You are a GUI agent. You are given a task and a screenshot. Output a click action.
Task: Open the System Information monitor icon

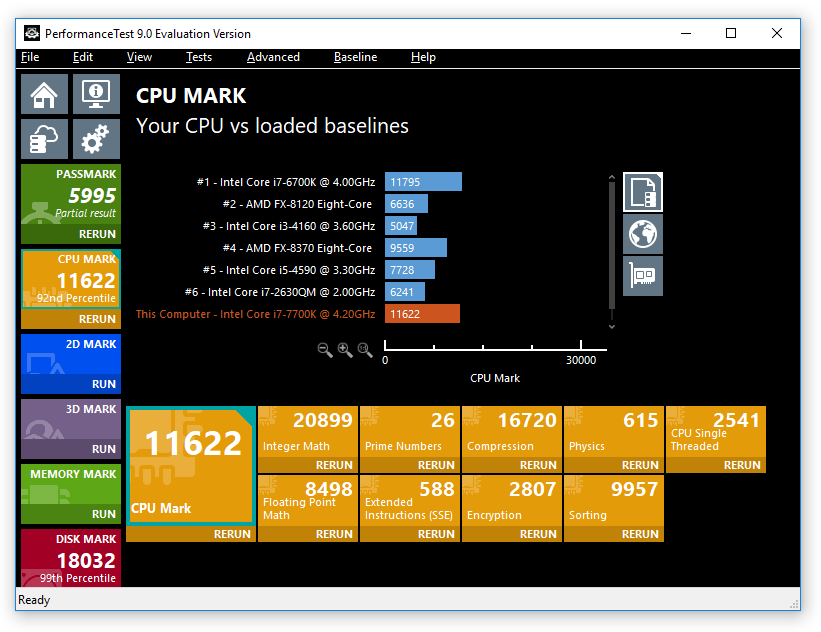click(96, 94)
